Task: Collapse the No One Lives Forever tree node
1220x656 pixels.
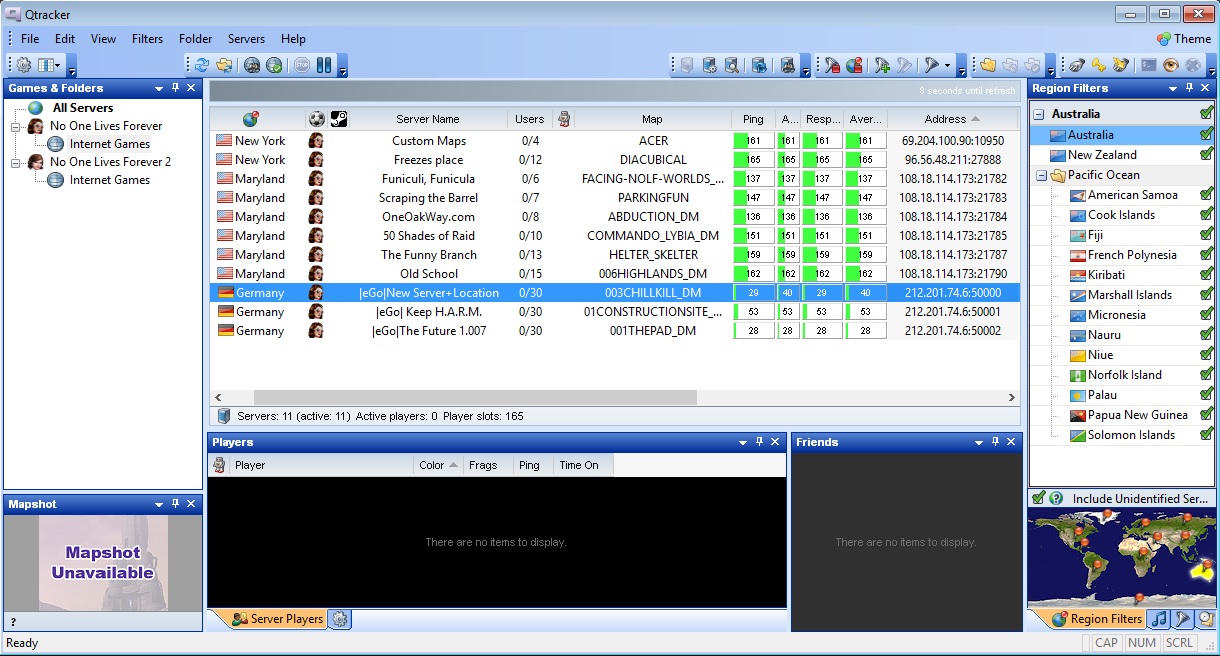Action: 16,127
